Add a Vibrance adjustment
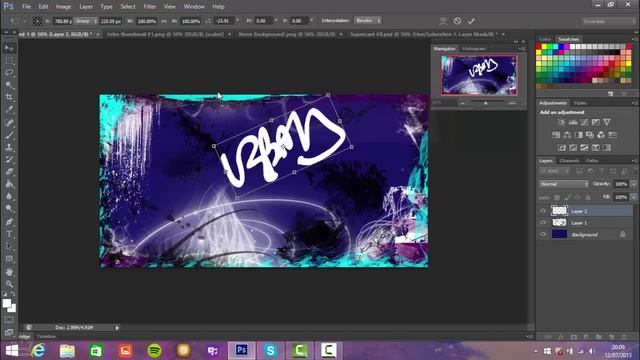 (607, 122)
